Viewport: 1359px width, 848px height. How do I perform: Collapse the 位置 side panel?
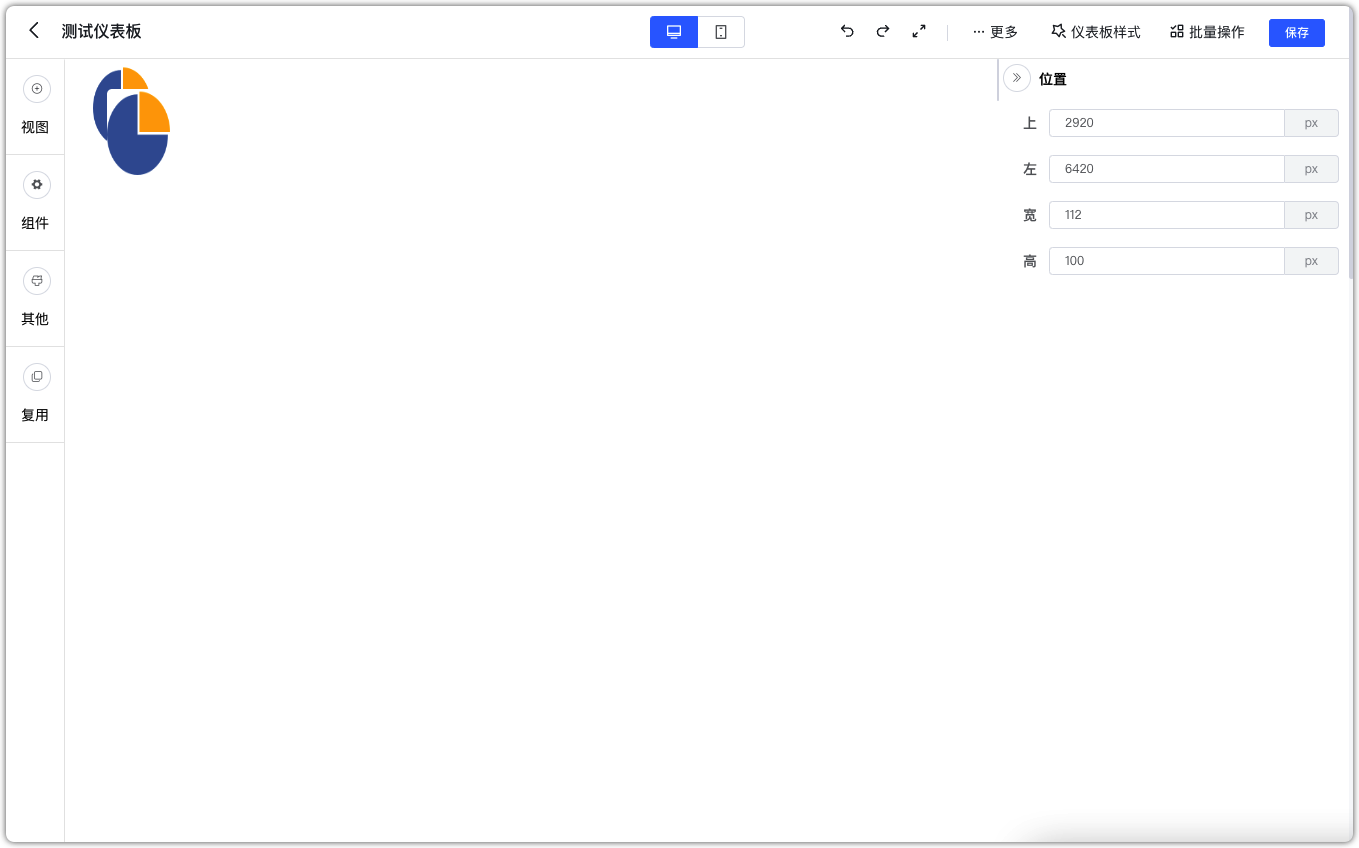[x=1017, y=78]
